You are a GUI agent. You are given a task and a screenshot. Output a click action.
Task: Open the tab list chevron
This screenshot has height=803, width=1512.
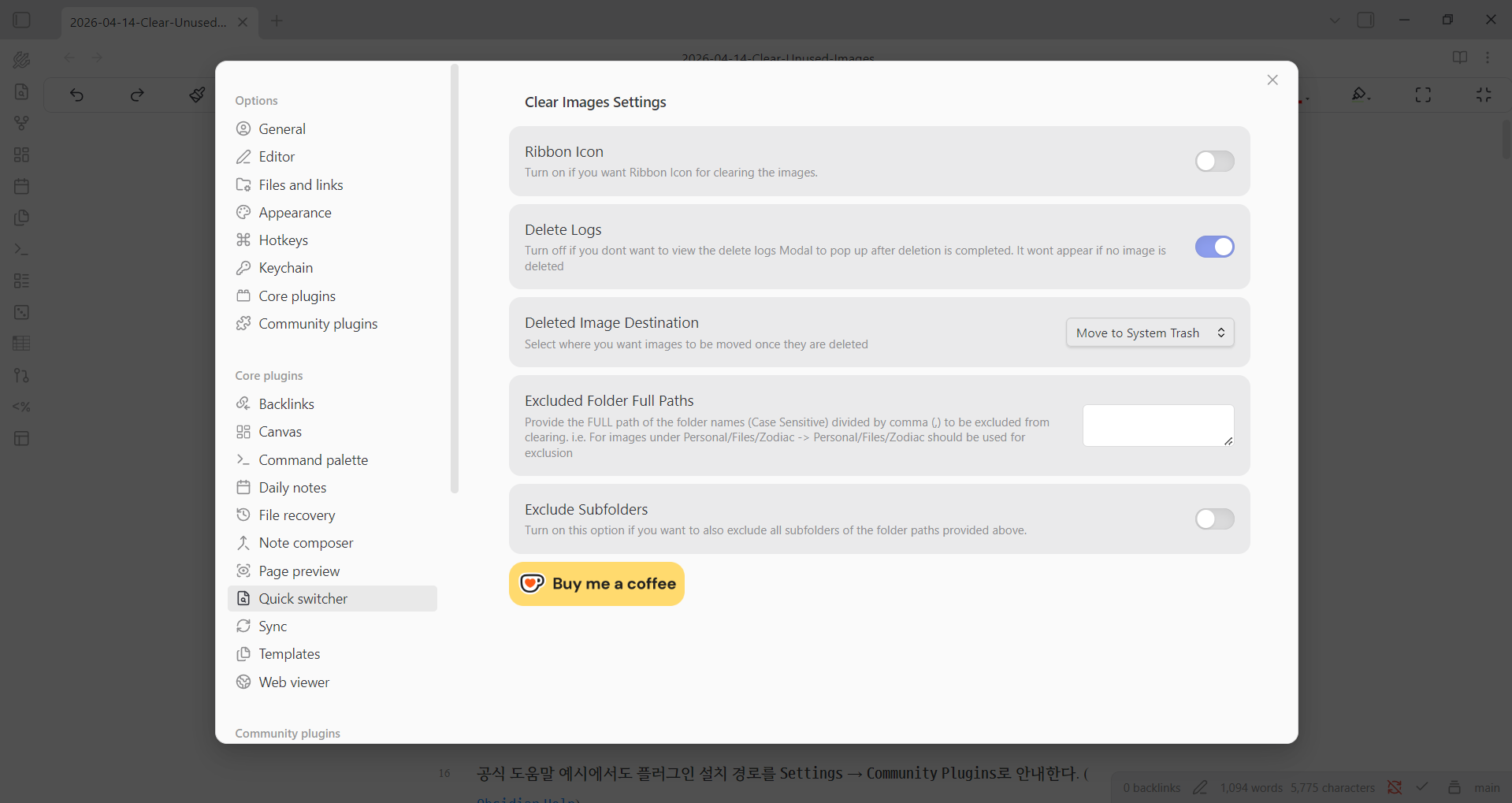pyautogui.click(x=1335, y=20)
